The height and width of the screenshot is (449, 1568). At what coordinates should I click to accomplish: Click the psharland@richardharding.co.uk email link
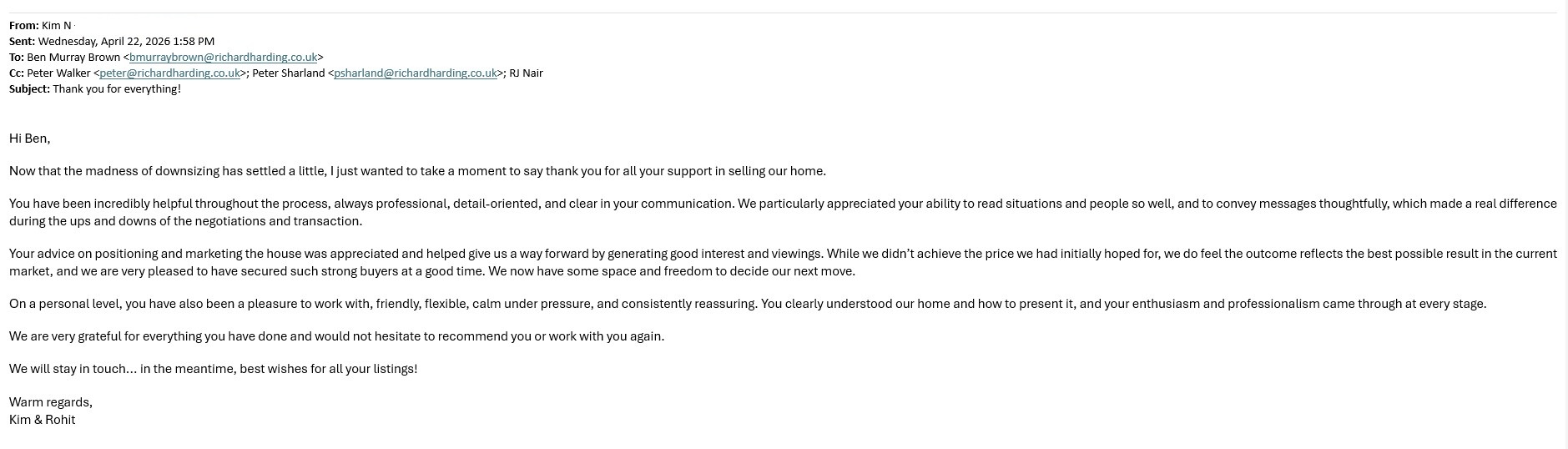pyautogui.click(x=416, y=73)
